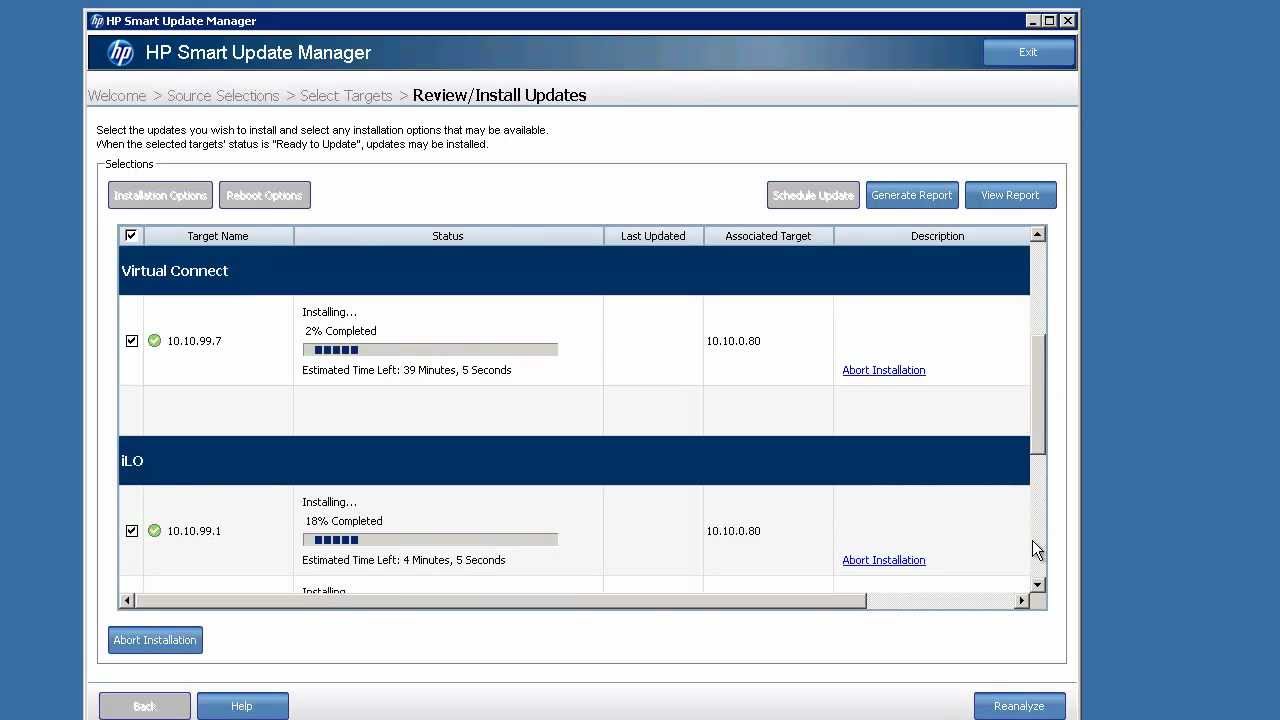Click the vertical scrollbar thumb
Screen dimensions: 1280x720
click(x=1038, y=394)
